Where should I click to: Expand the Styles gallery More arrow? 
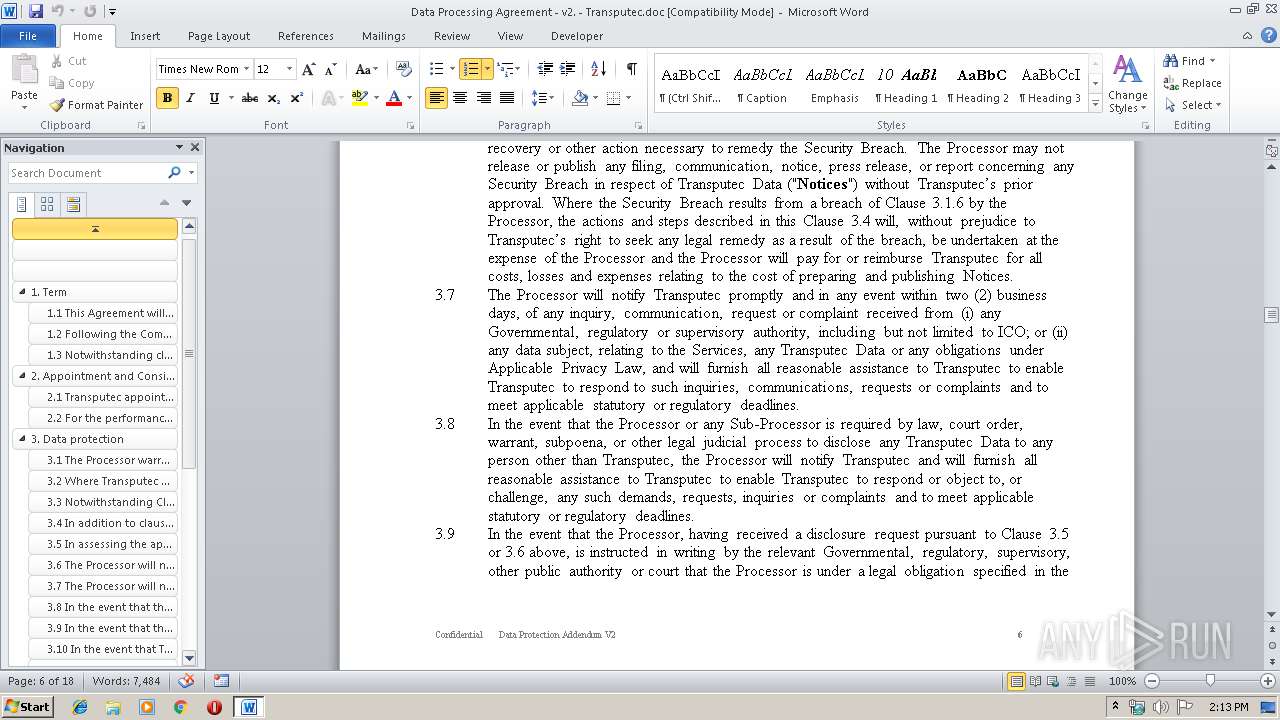coord(1096,105)
